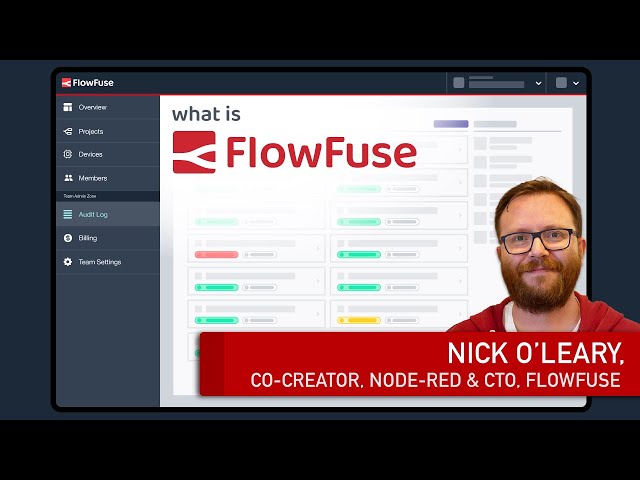Click the purple highlighted tab placeholder
The image size is (640, 480).
click(x=451, y=124)
